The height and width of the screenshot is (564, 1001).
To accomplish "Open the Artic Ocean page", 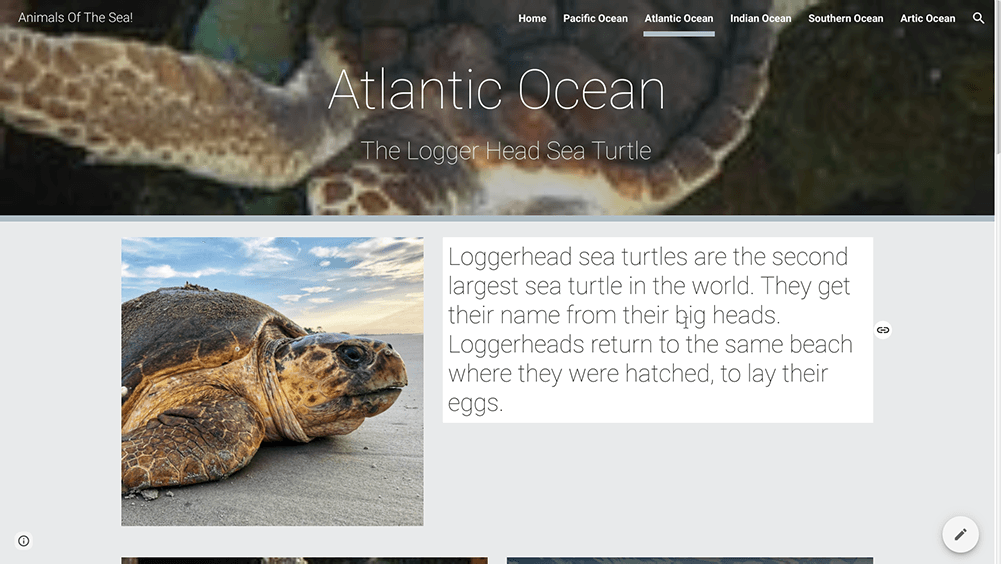I will [x=927, y=18].
